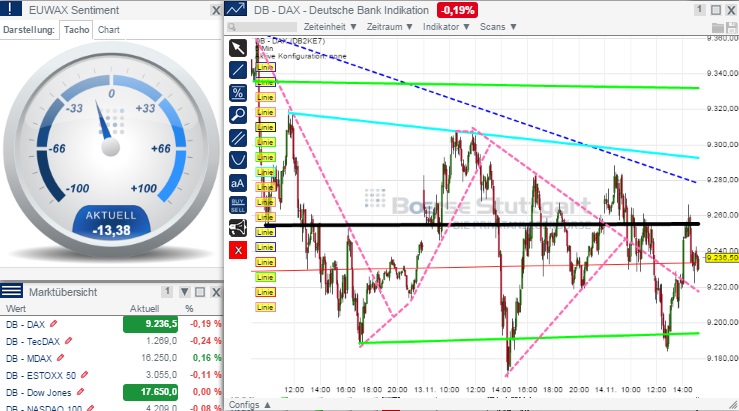Open the Zeitraum dropdown
This screenshot has width=739, height=411.
click(x=389, y=27)
